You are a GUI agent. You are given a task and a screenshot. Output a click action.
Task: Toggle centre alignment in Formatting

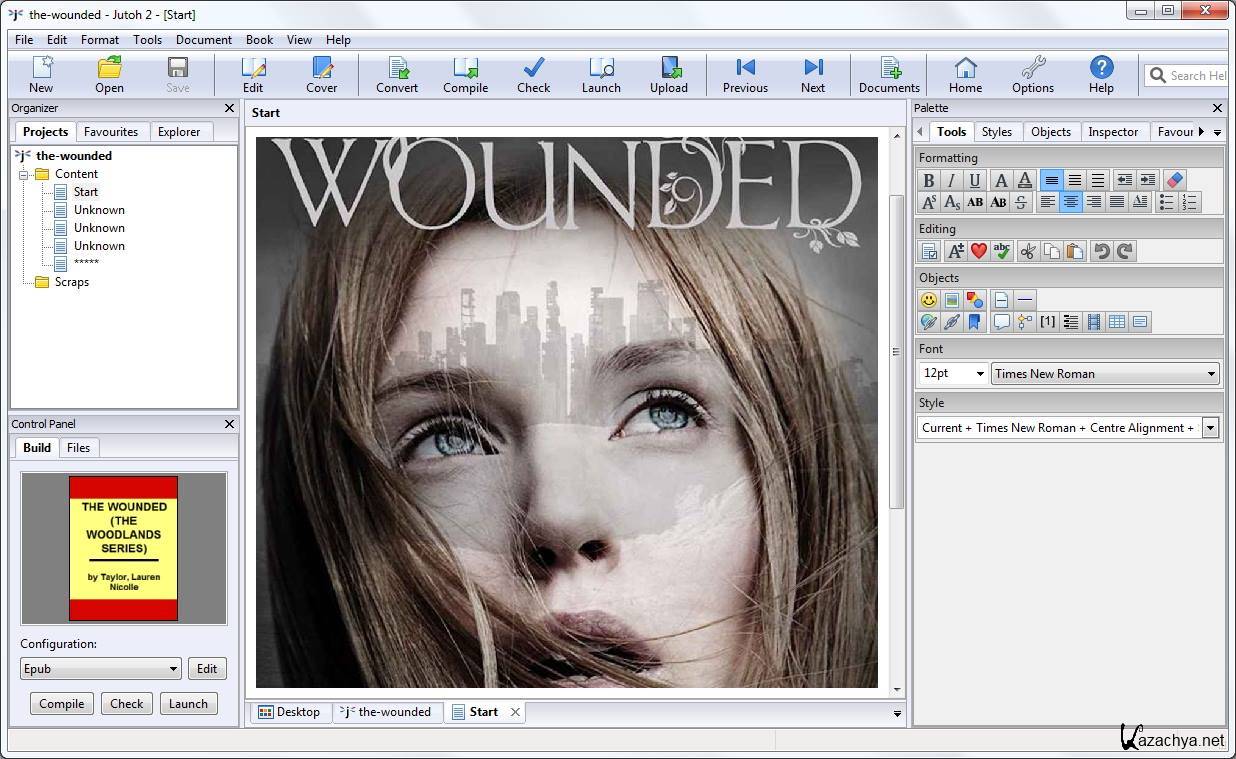[1070, 202]
